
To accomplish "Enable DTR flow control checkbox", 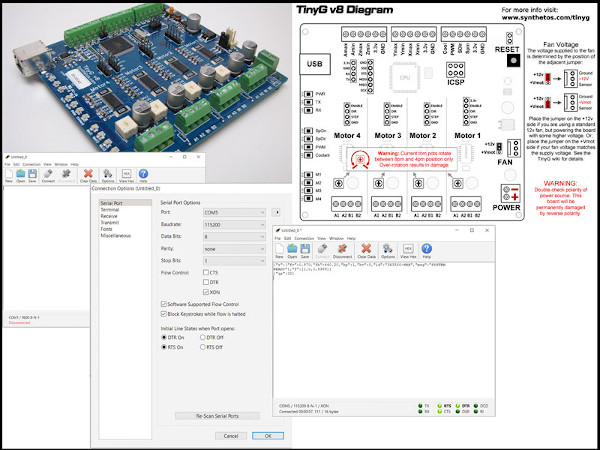I will point(206,282).
